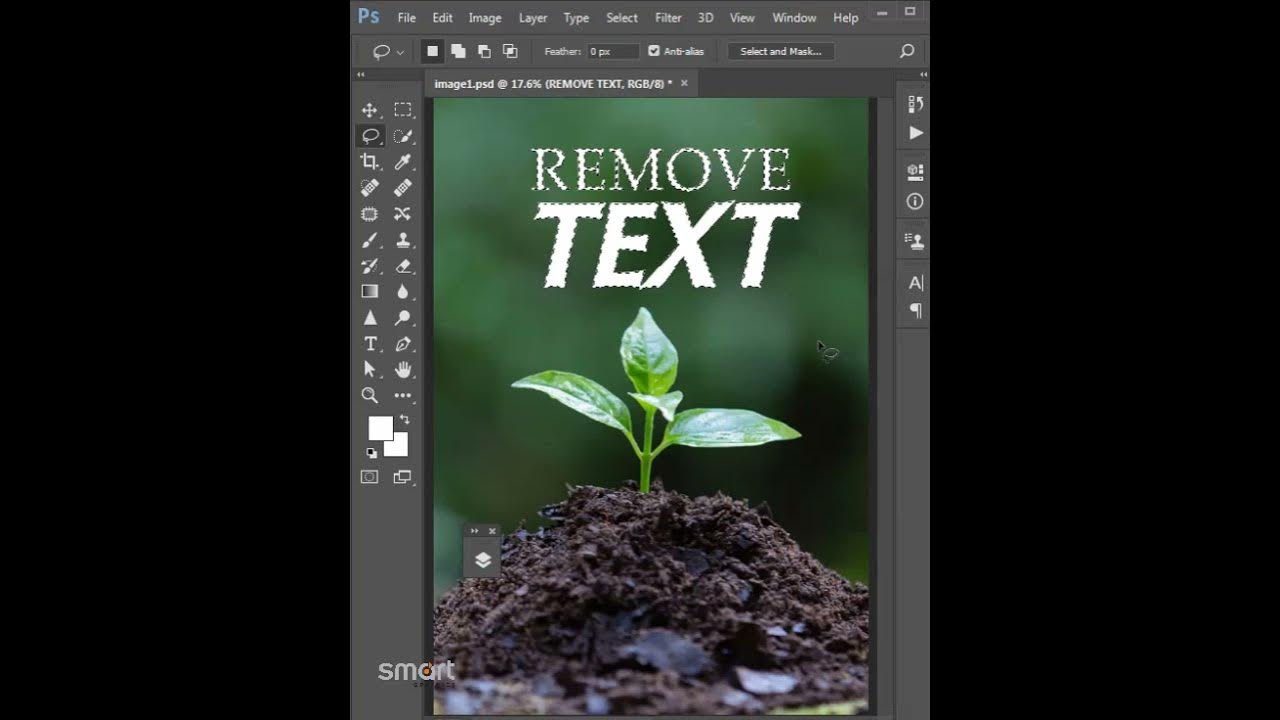Select the Pen tool

(403, 344)
